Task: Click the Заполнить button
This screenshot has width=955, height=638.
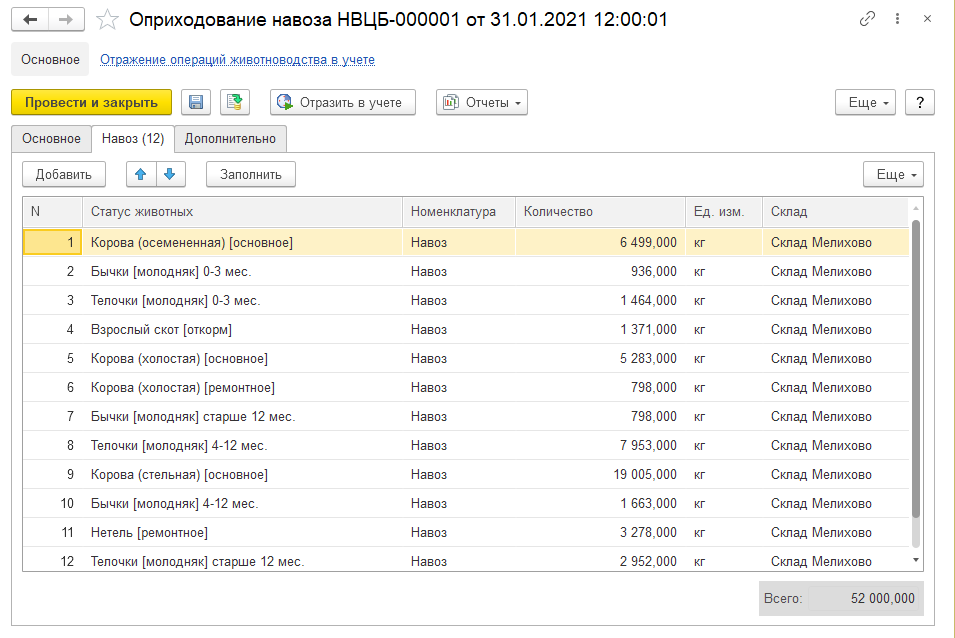Action: pos(251,174)
